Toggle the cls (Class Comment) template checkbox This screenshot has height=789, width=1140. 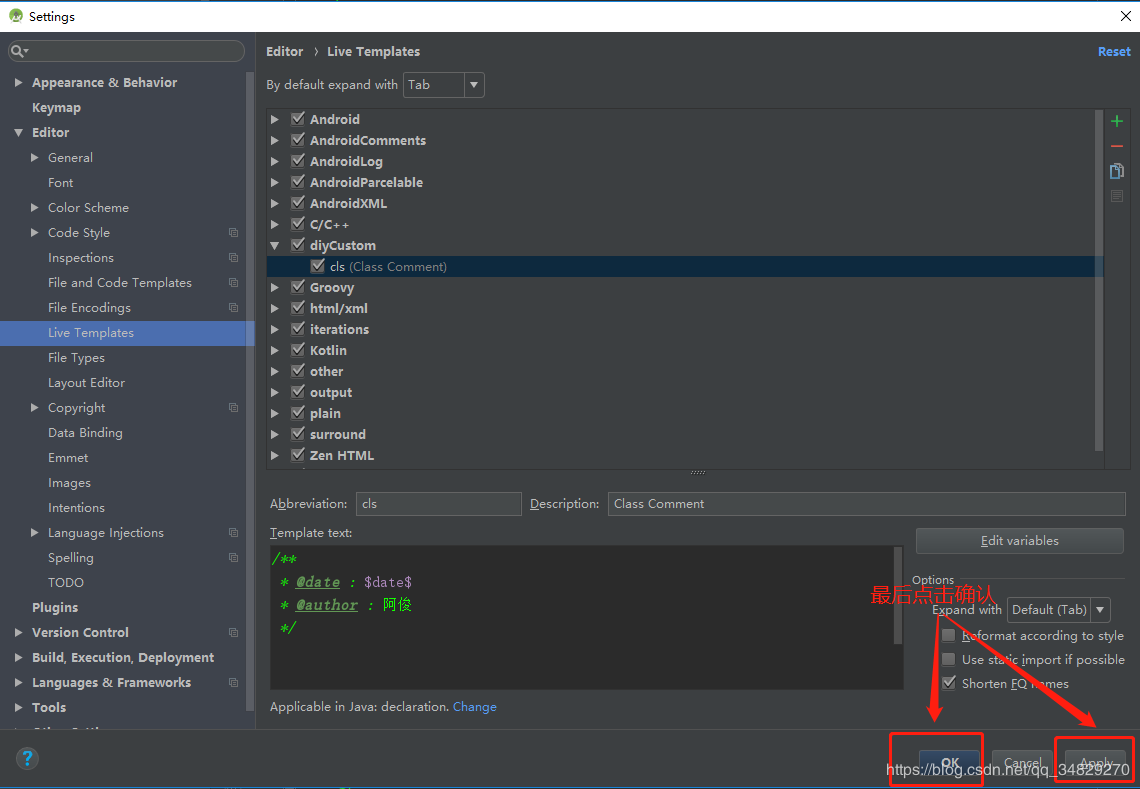(318, 266)
